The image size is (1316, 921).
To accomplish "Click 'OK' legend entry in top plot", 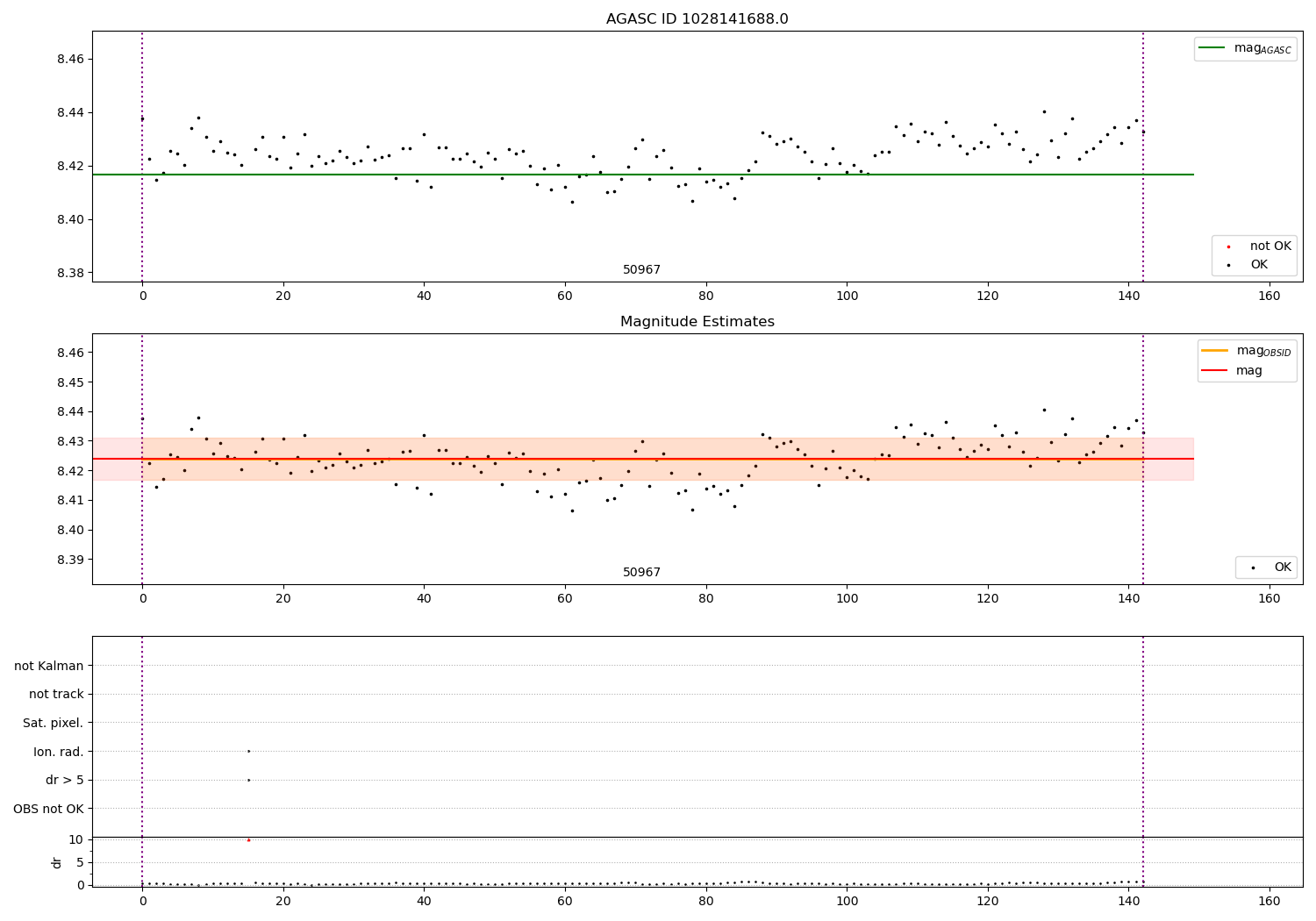I will [1248, 265].
